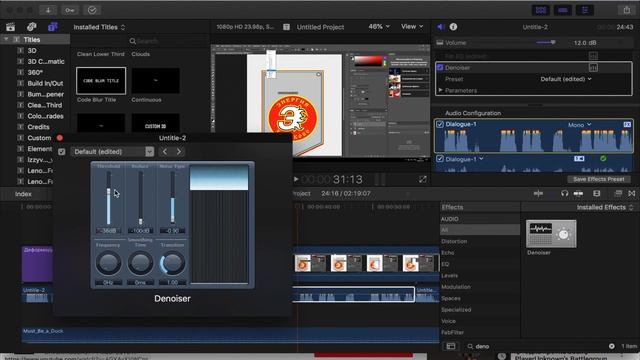Screen dimensions: 640x360
Task: Click the Frequency knob in Denoiser
Action: coord(108,263)
